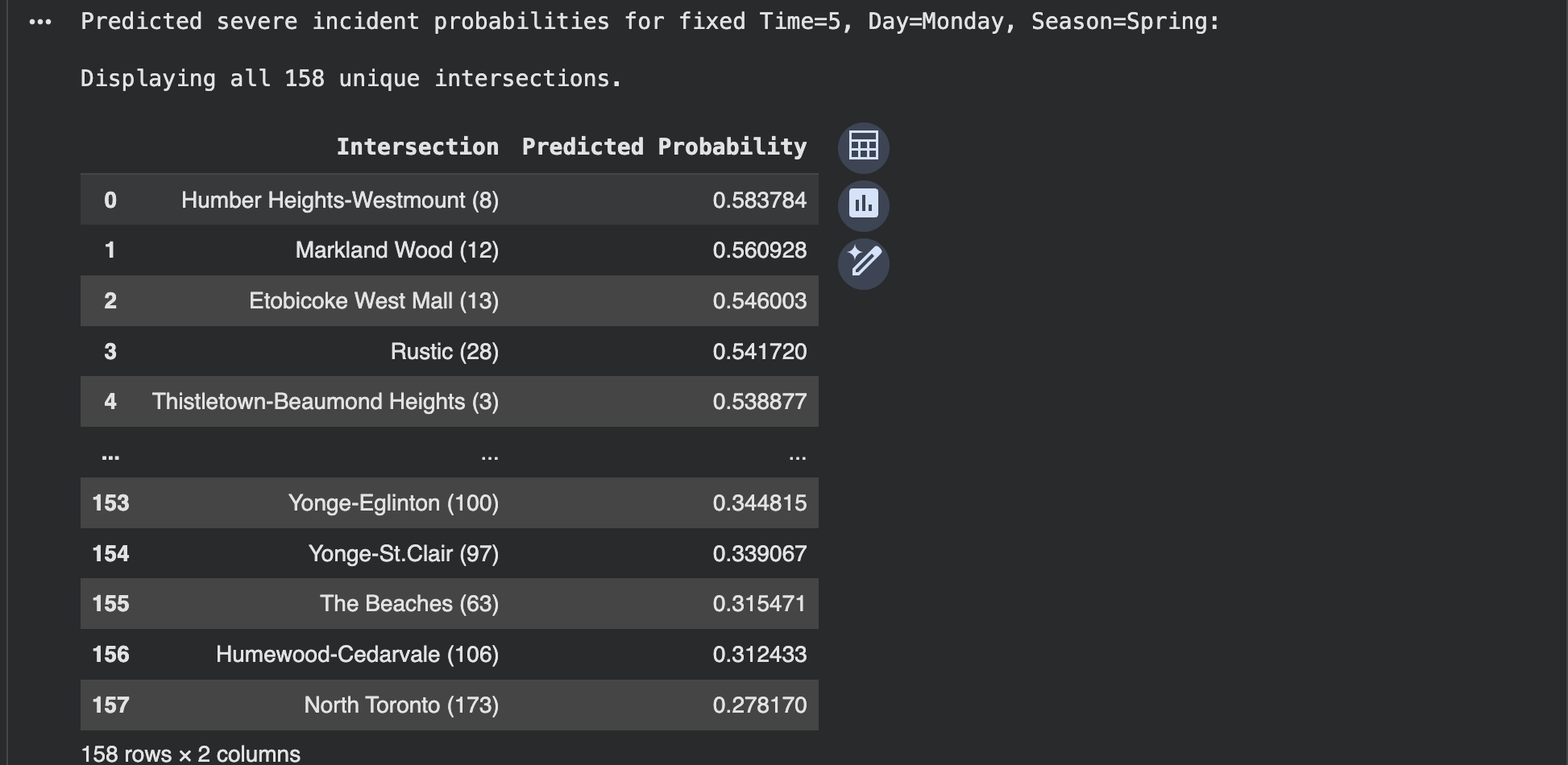Select the Humewood-Cedarvale (106) cell
1568x765 pixels.
pos(357,655)
